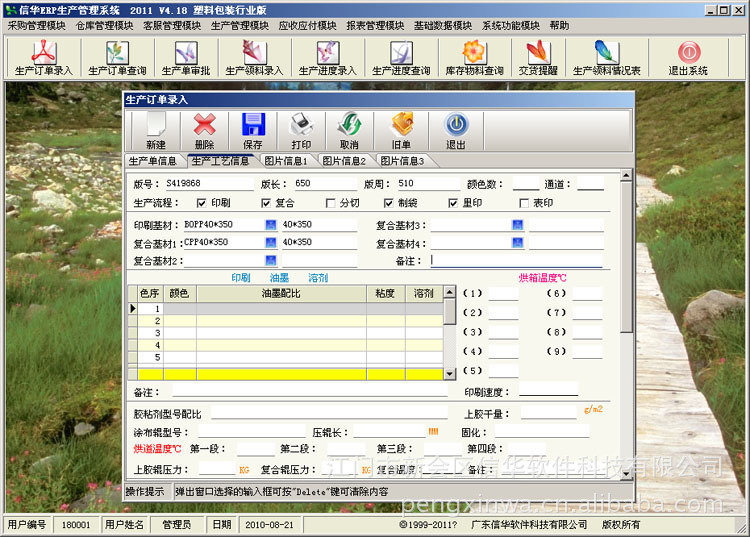
Task: Open lookup button beside 印刷基材 field
Action: tap(271, 225)
